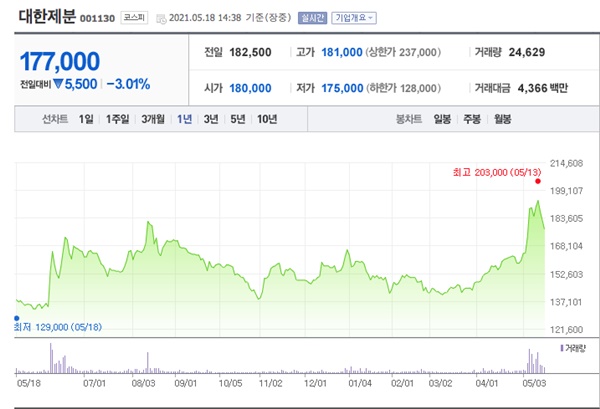This screenshot has height=409, width=600.
Task: Click the 대한제분 stock name
Action: (47, 16)
